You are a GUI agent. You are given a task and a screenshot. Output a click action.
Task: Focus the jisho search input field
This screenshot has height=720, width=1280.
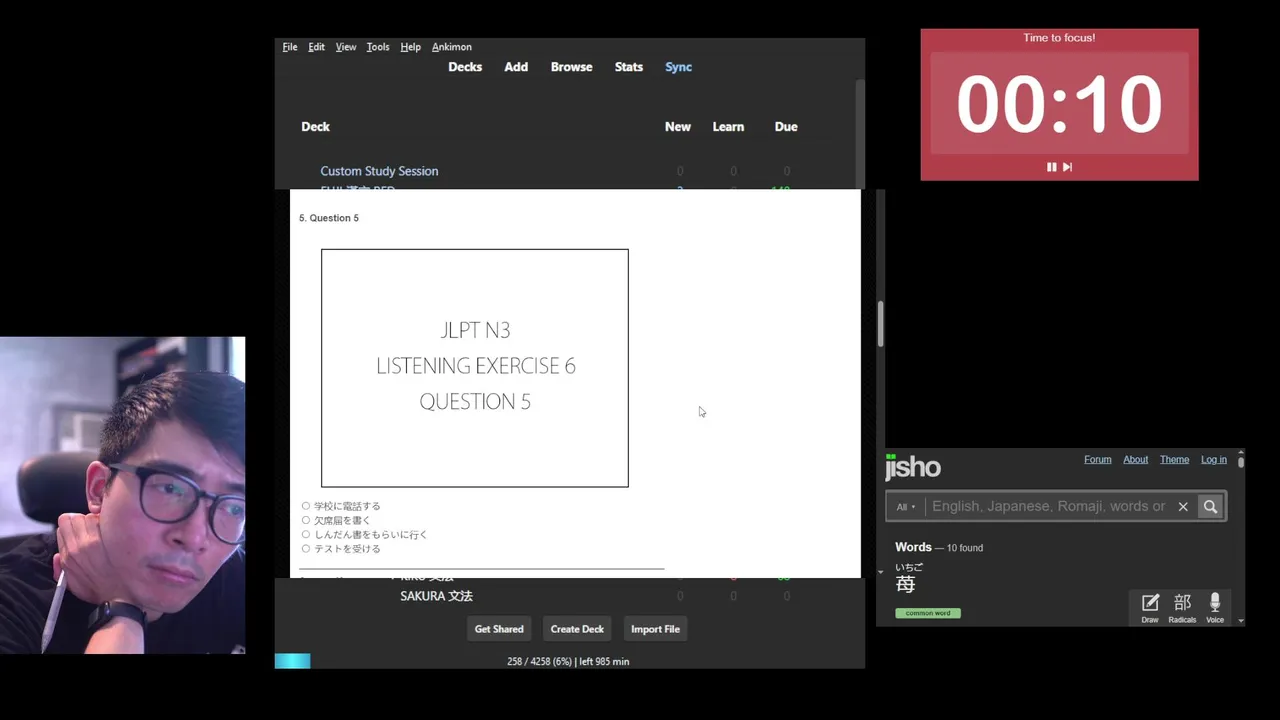1049,506
